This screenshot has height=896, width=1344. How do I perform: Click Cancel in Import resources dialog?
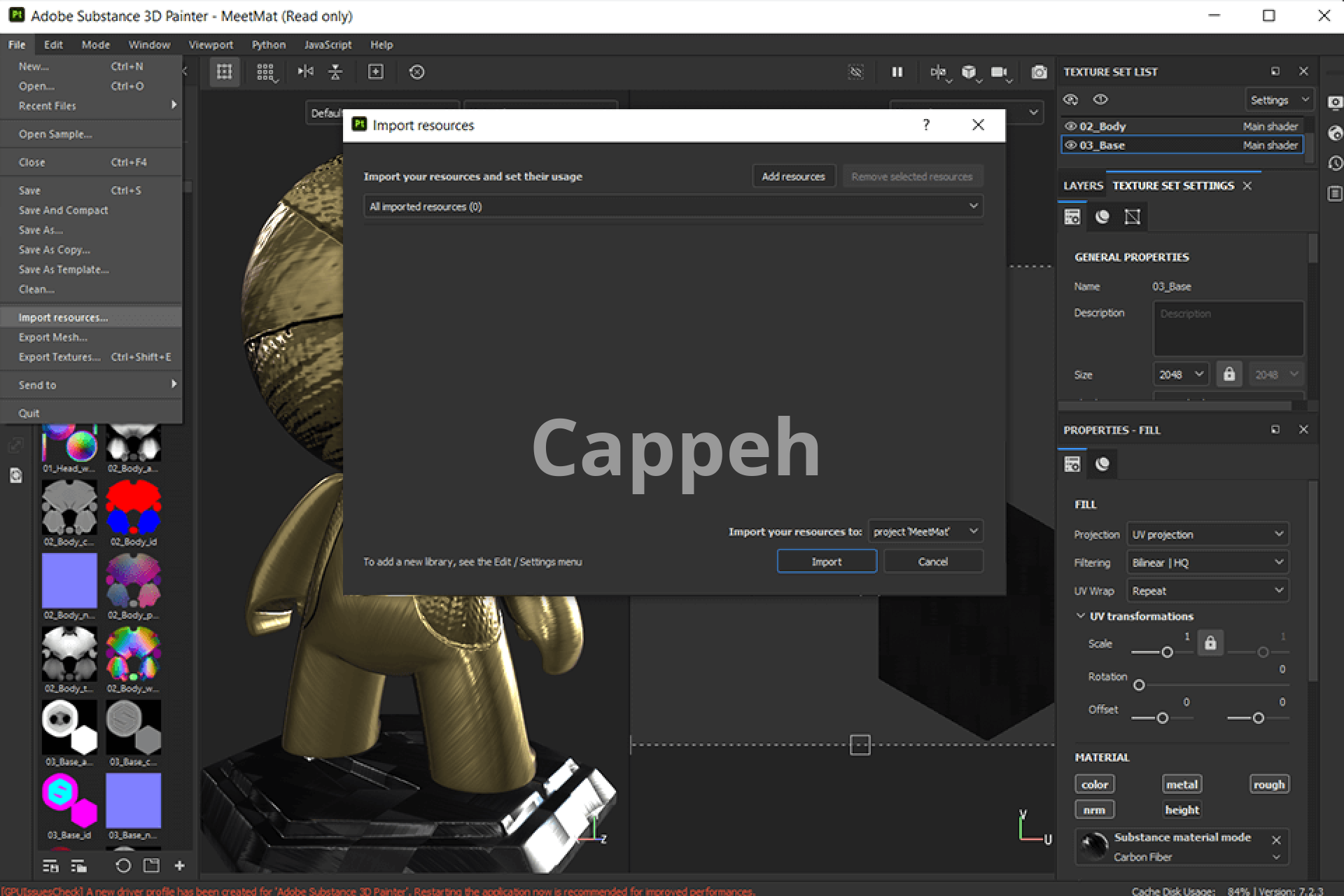click(x=932, y=561)
